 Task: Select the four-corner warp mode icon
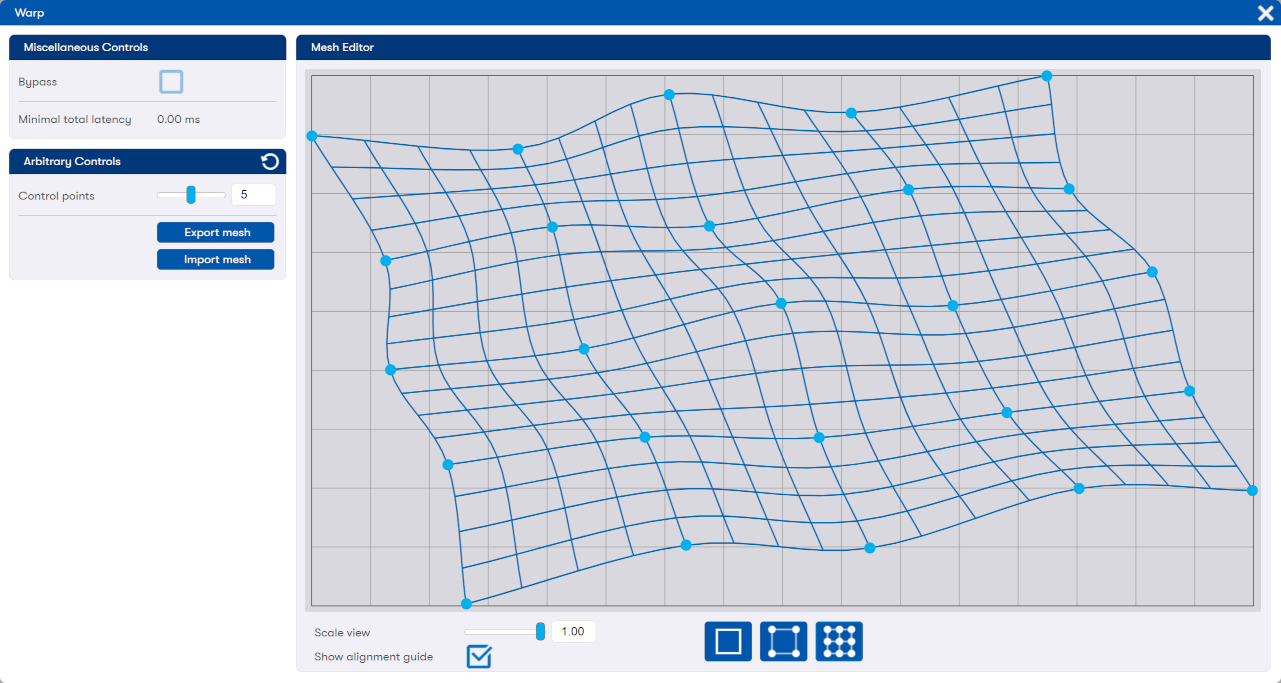pyautogui.click(x=783, y=641)
